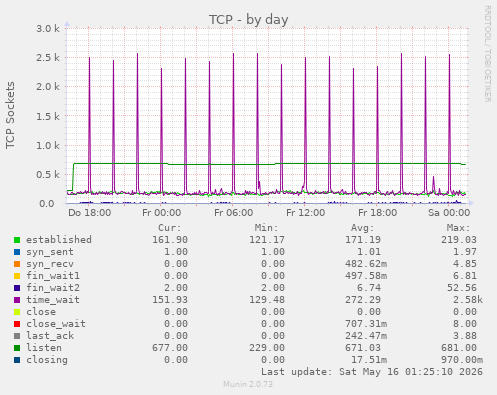Screen dimensions: 497x395
Task: Click established current value 161.90
Action: pyautogui.click(x=170, y=240)
